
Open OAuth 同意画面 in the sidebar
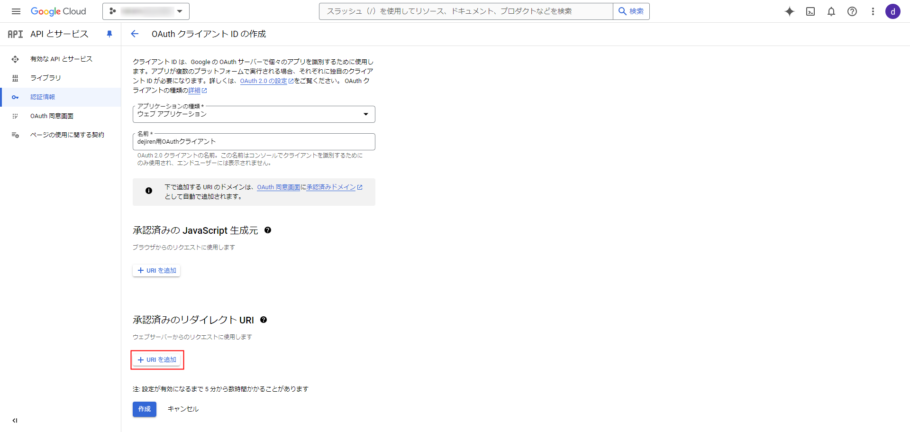point(51,115)
